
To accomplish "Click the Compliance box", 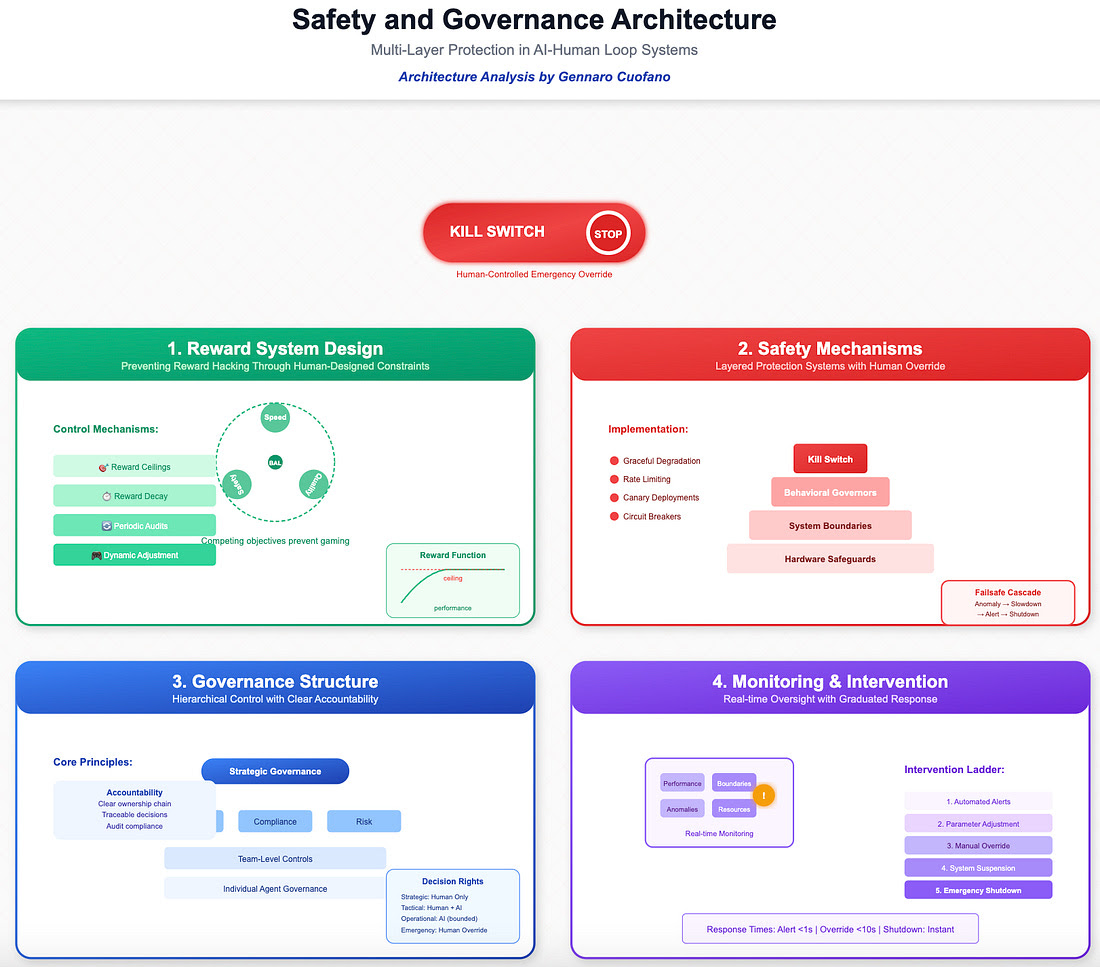I will click(275, 821).
